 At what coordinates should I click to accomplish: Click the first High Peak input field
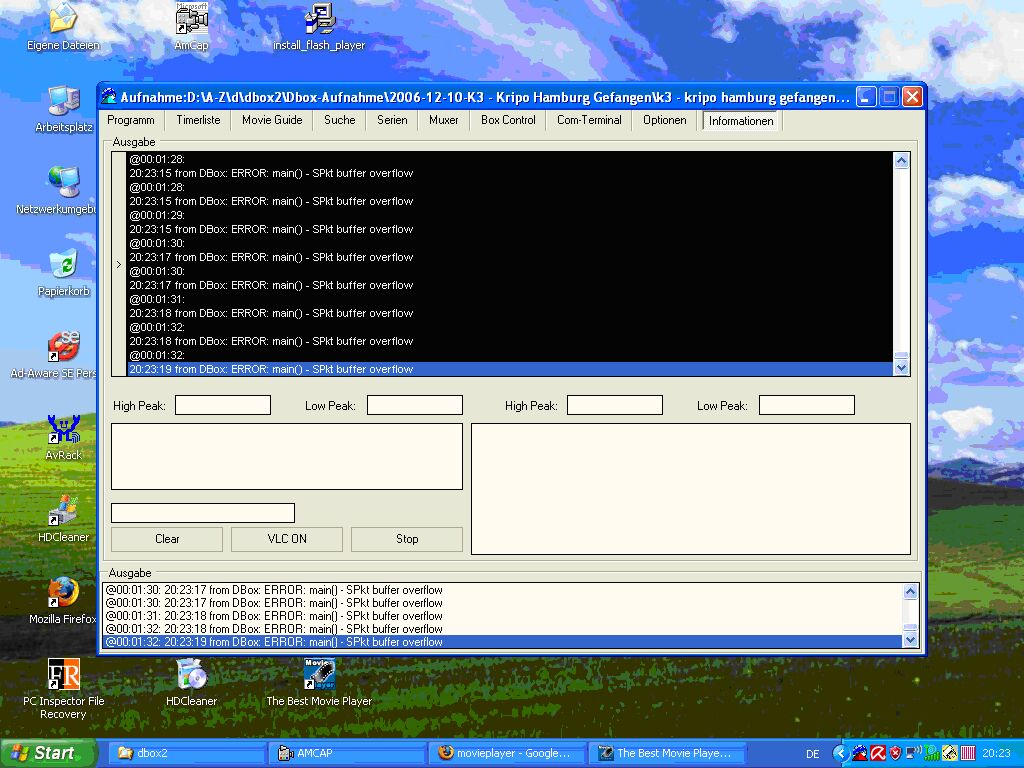click(x=223, y=405)
